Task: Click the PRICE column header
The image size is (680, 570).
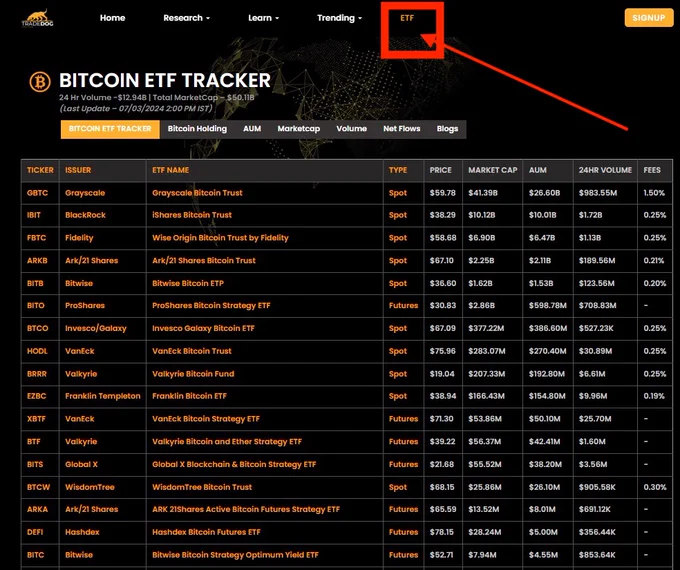Action: click(441, 170)
